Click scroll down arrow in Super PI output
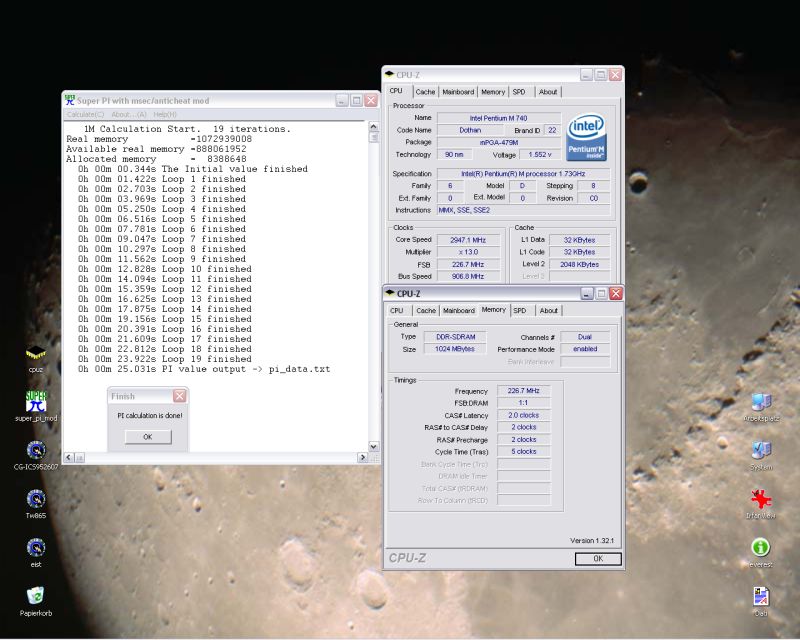This screenshot has height=640, width=800. click(373, 447)
